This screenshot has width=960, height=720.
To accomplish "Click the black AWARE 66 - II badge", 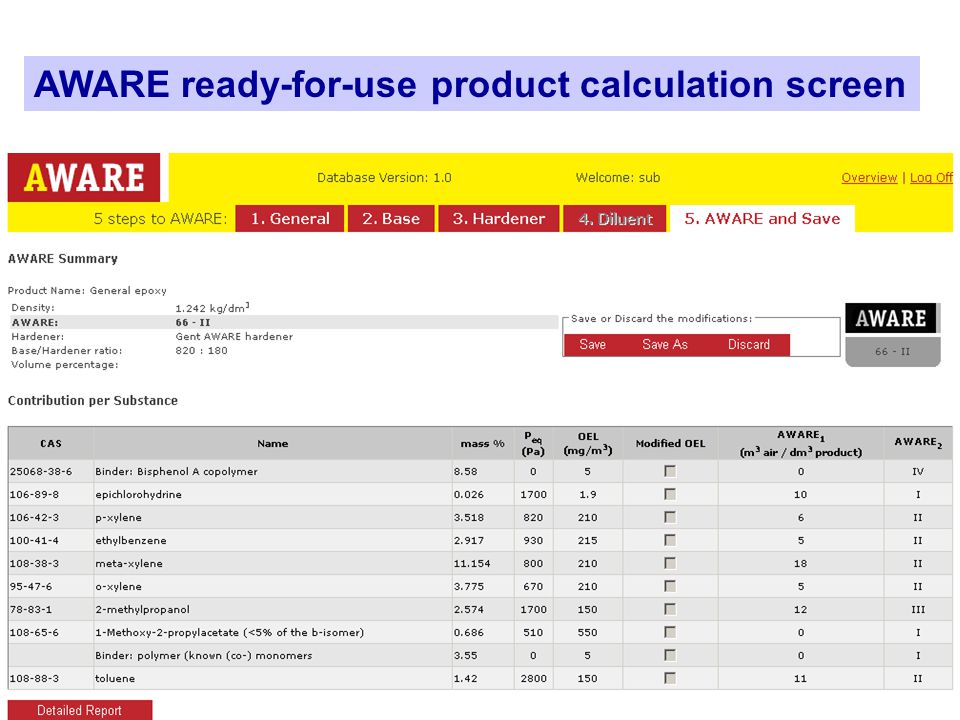I will (892, 334).
